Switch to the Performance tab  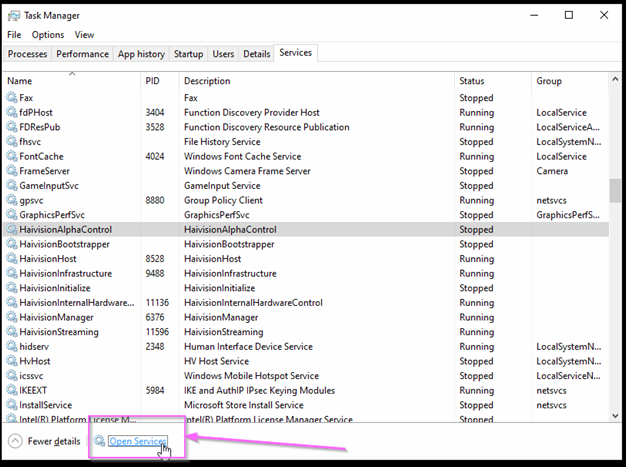[x=82, y=54]
